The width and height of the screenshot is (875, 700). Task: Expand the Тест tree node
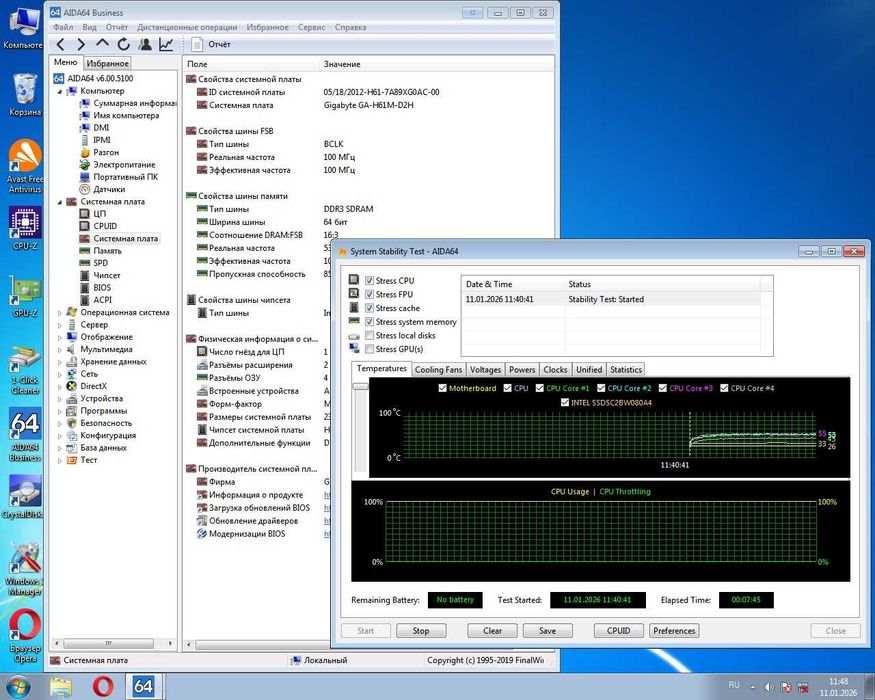[x=60, y=460]
